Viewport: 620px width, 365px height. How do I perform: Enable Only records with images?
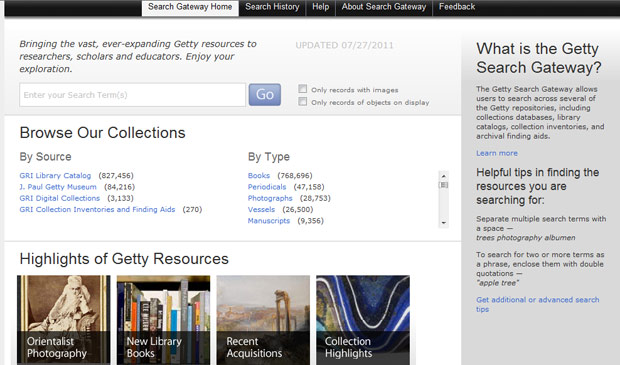[302, 89]
